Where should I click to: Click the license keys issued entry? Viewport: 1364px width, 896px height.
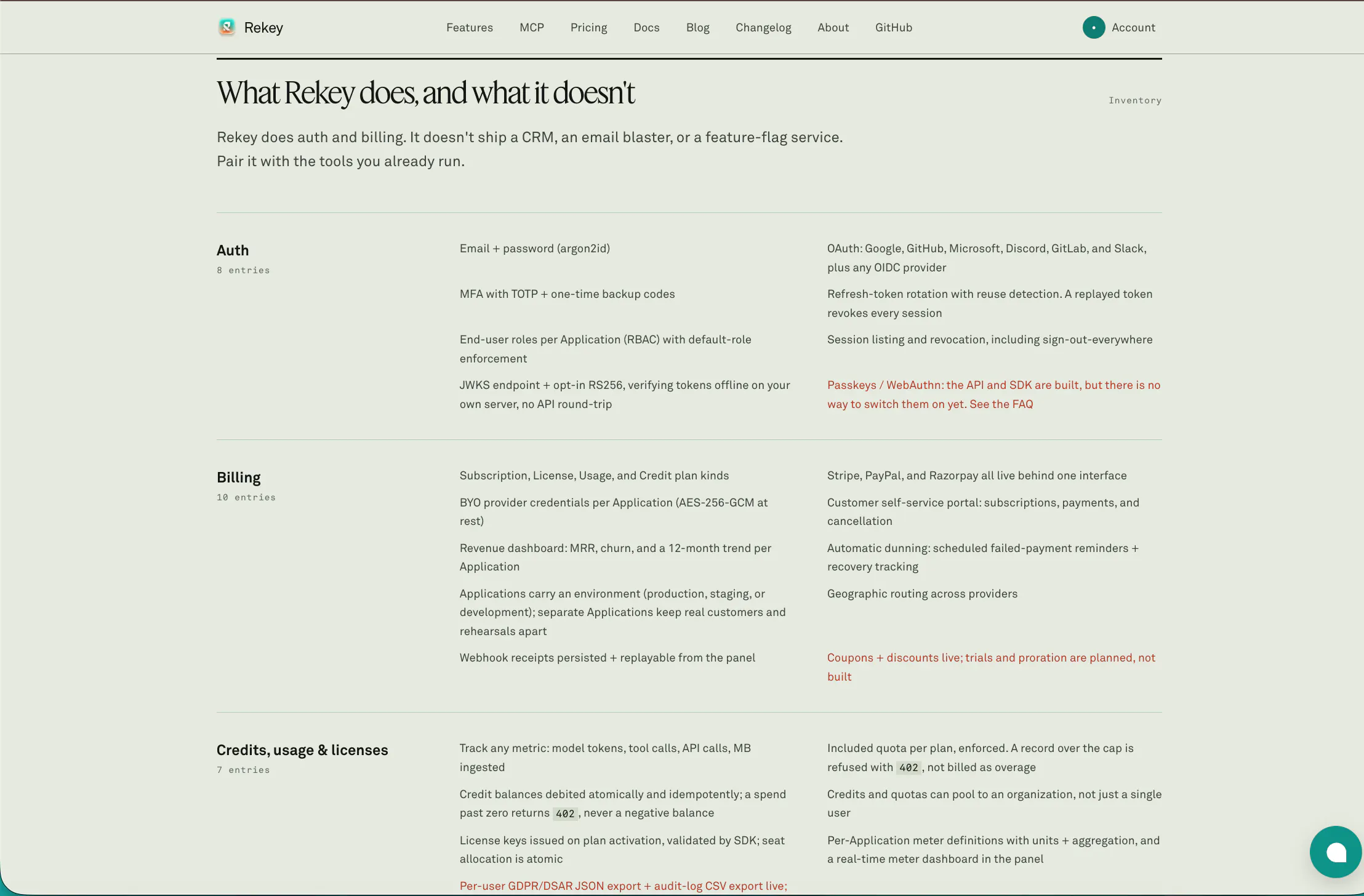pos(622,849)
